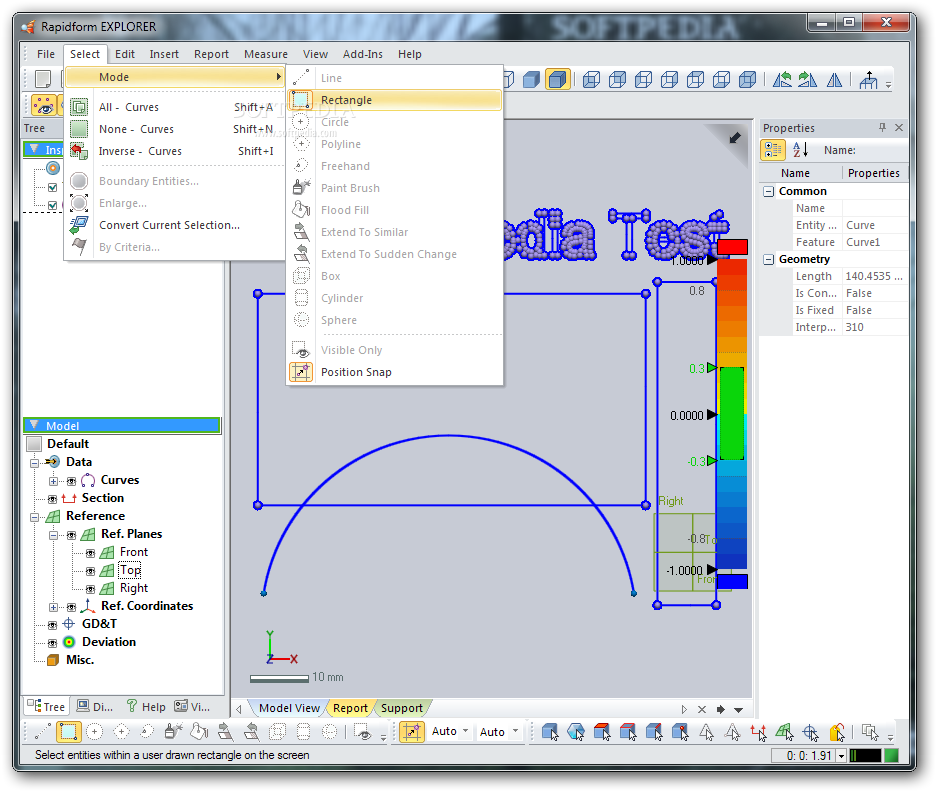Click alphabetical sort icon in Properties
937x792 pixels.
(x=800, y=150)
